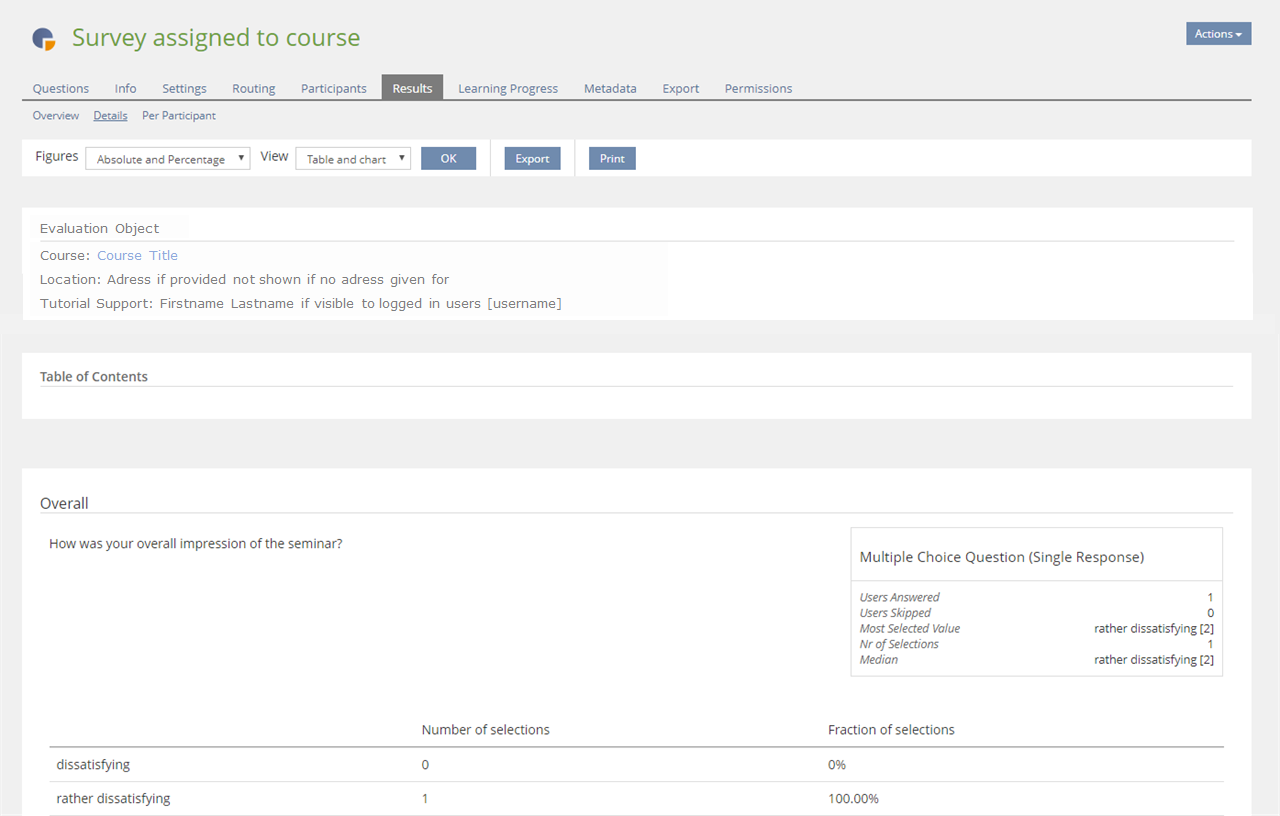Click the Print button
Viewport: 1280px width, 816px height.
tap(612, 159)
